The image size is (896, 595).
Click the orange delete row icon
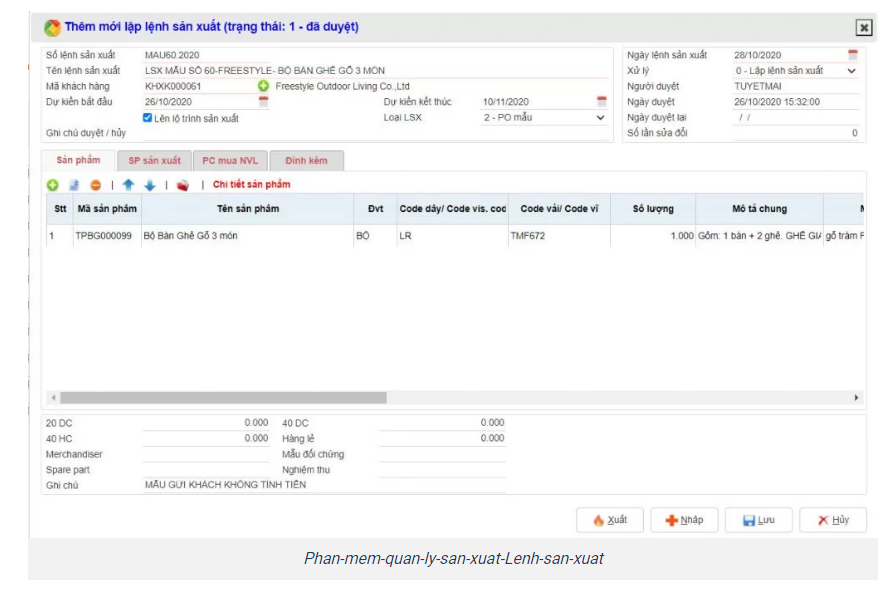tap(96, 185)
